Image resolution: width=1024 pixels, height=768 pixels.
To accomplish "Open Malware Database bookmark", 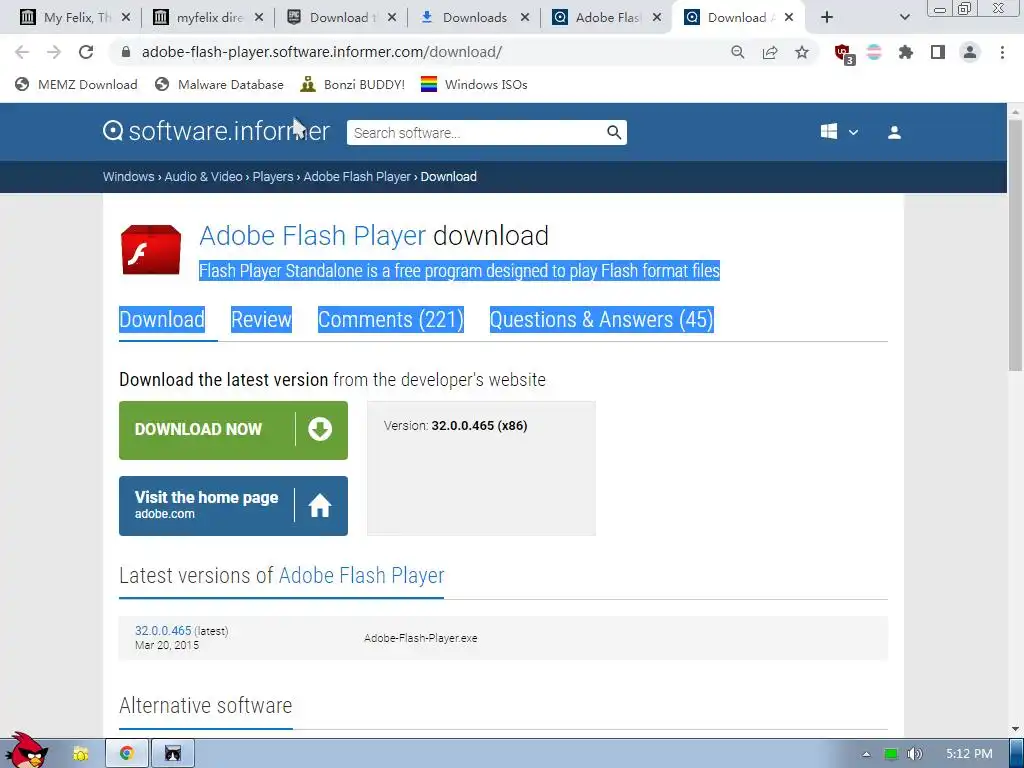I will click(220, 84).
